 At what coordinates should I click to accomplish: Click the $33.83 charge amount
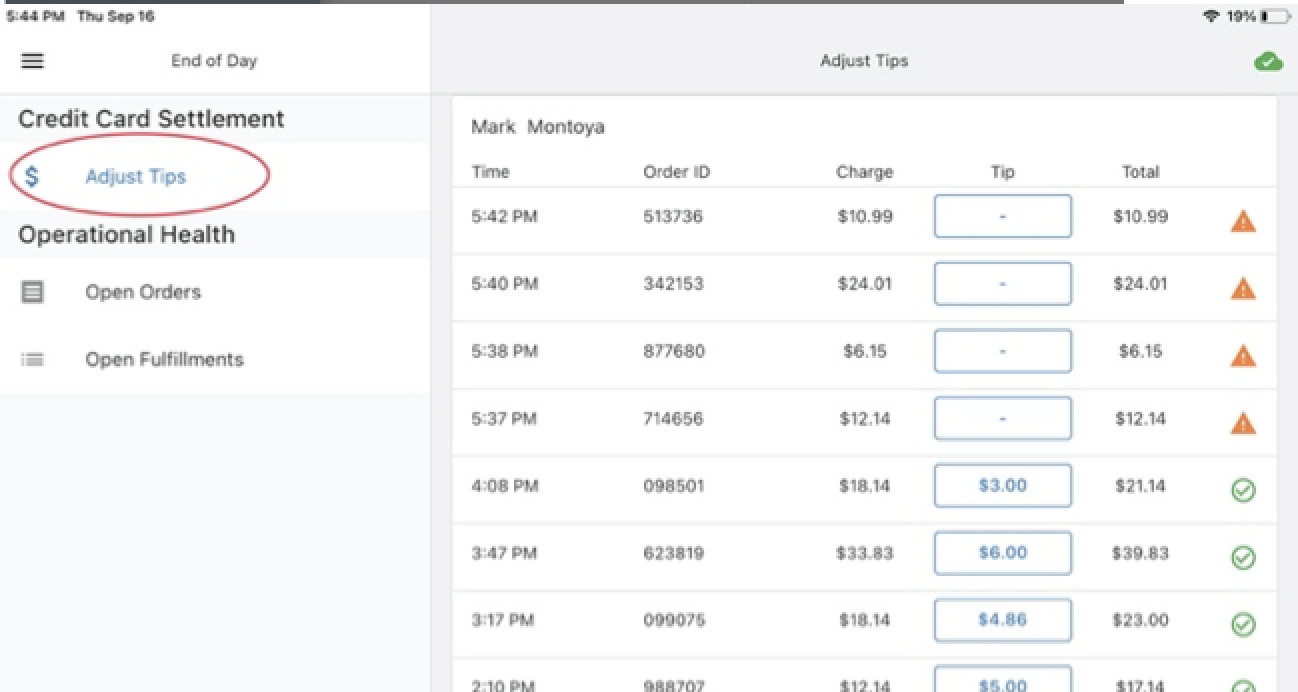[x=864, y=553]
